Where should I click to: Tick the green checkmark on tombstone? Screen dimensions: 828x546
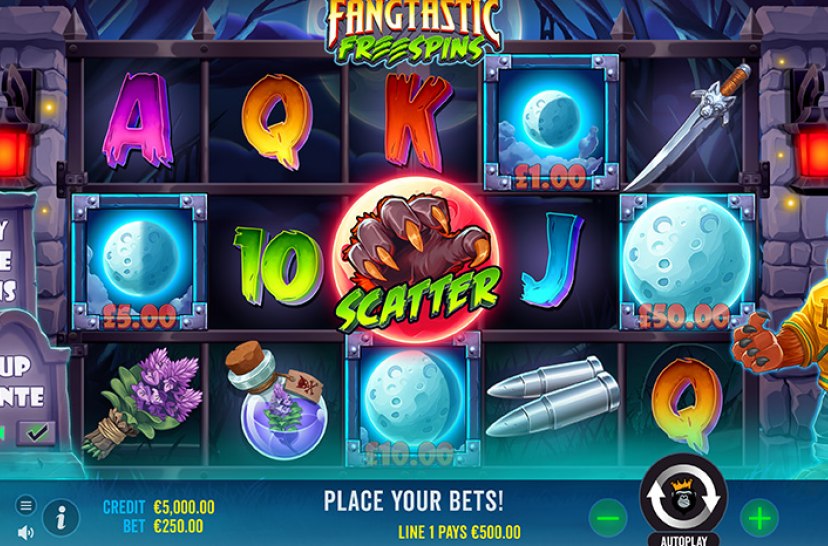click(37, 433)
